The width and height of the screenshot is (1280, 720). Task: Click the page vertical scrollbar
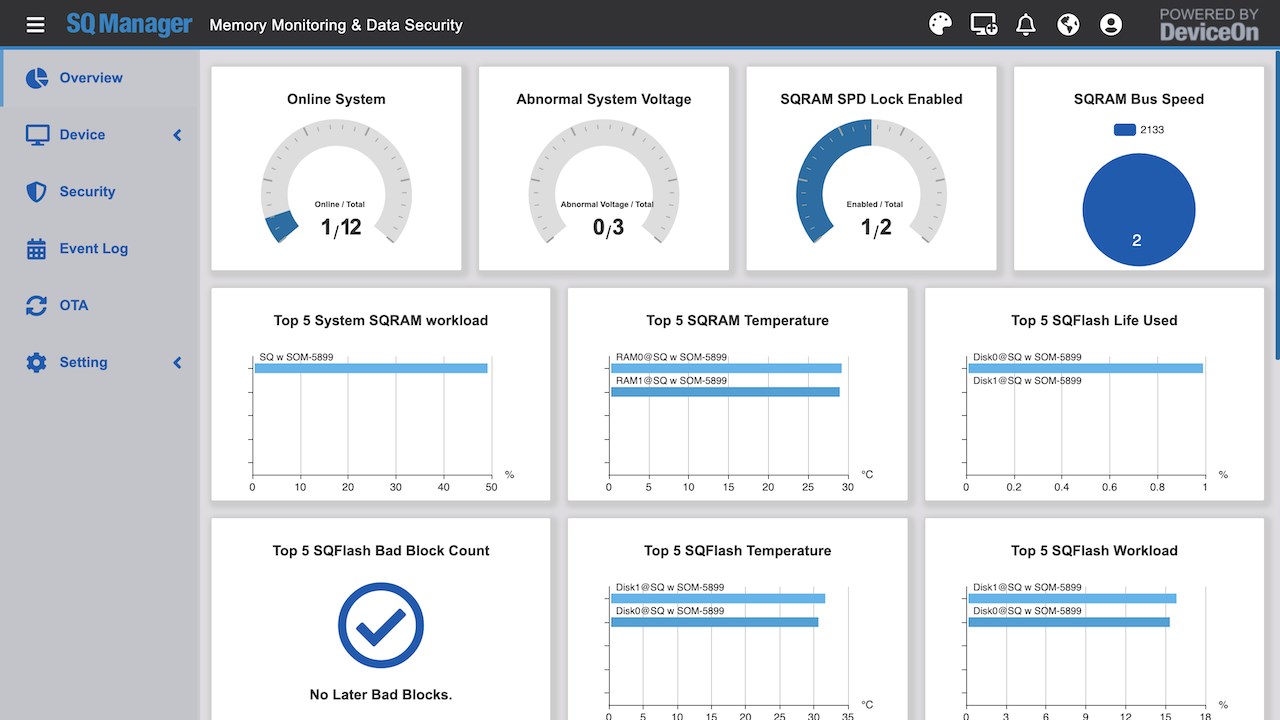pyautogui.click(x=1276, y=205)
